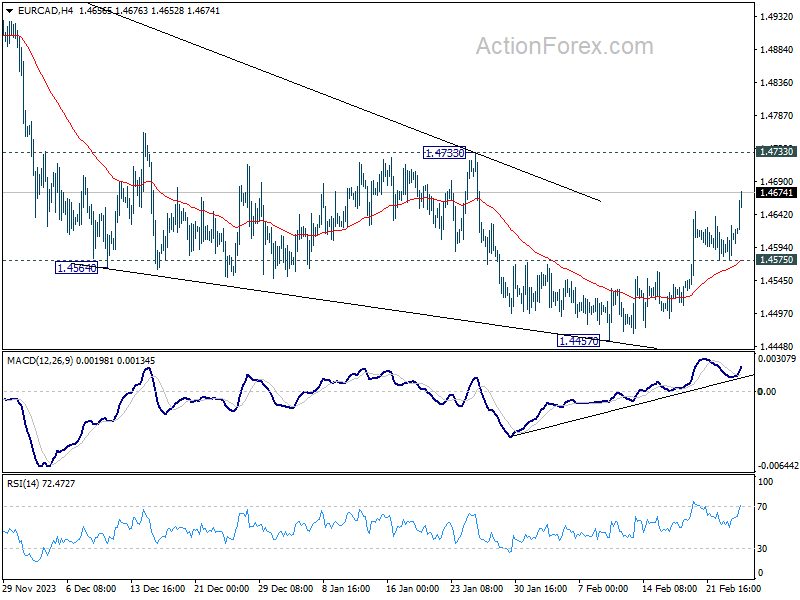This screenshot has height=600, width=800.
Task: Click the 21 Feb 16:00 time label
Action: (733, 588)
